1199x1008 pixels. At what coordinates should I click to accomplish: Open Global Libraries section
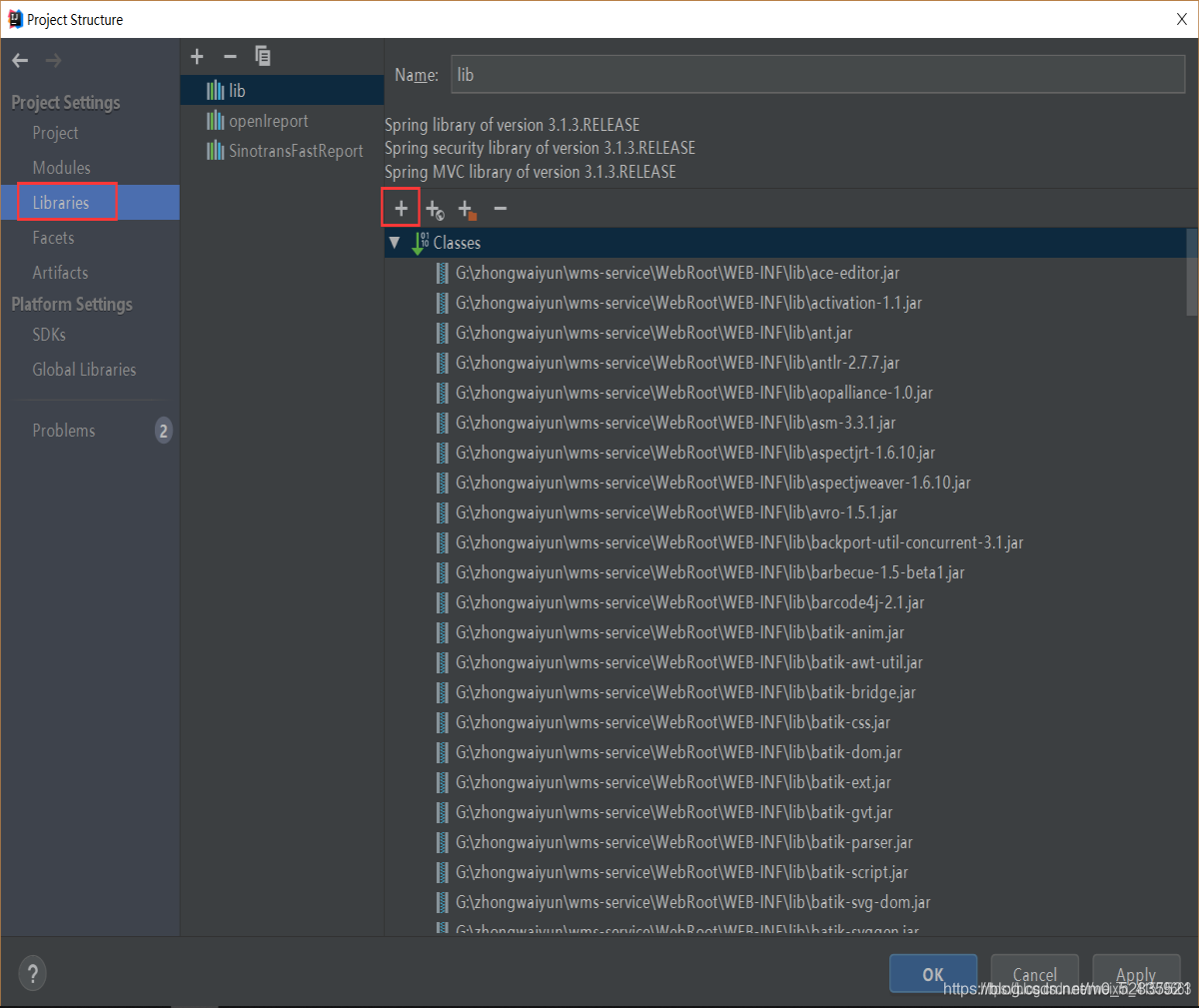point(84,370)
